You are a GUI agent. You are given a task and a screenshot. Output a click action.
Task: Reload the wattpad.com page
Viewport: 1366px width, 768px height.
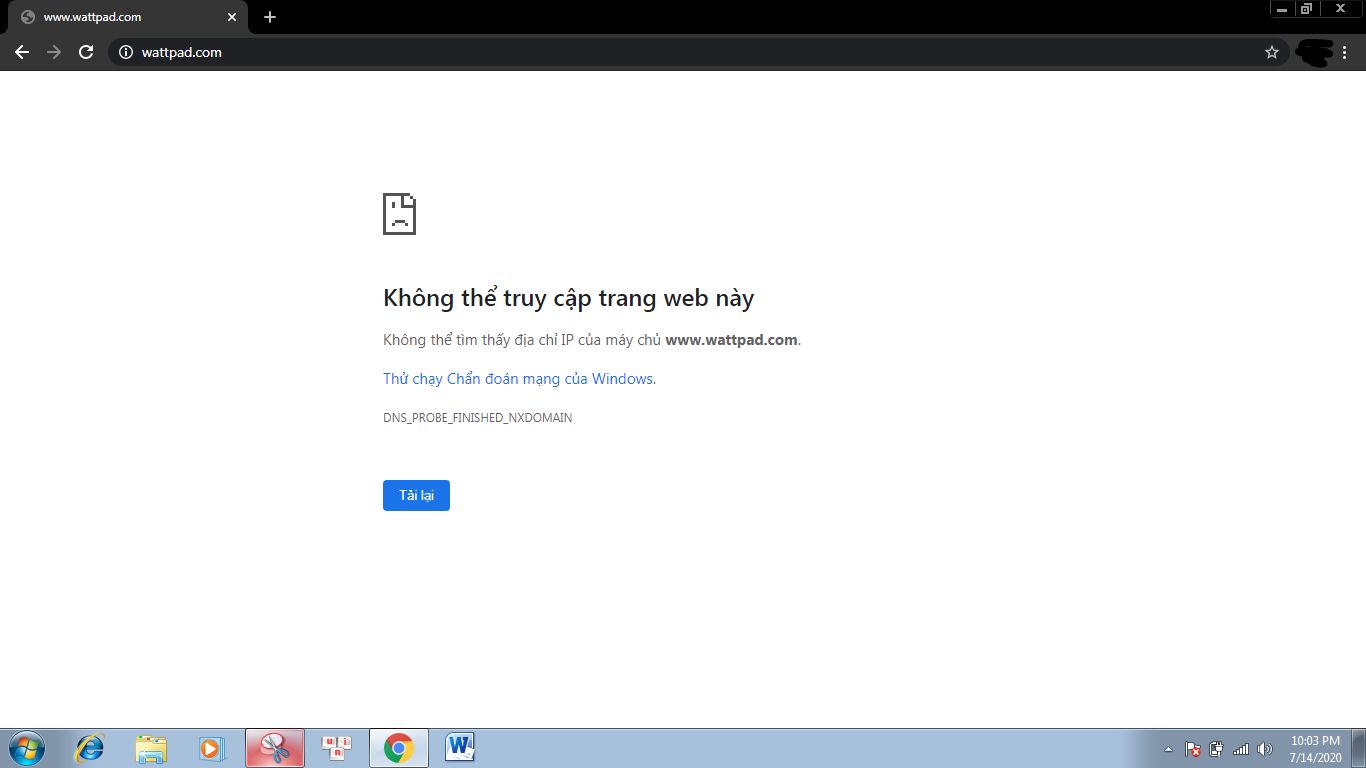click(x=86, y=52)
